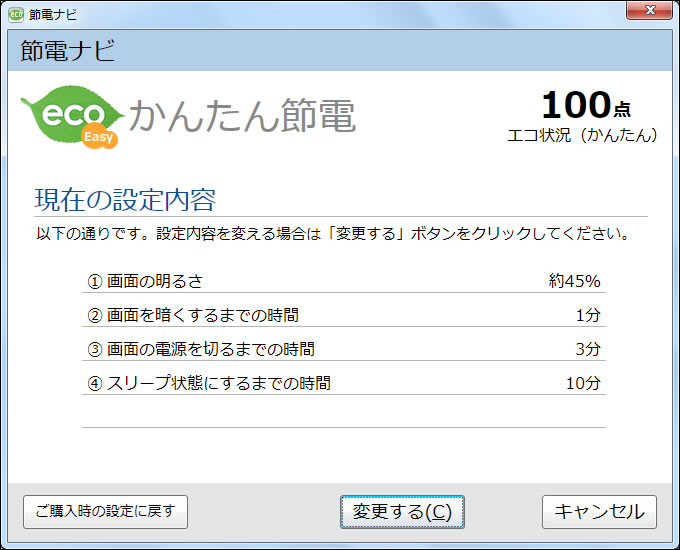Click the 現在の設定内容 heading

pos(125,199)
